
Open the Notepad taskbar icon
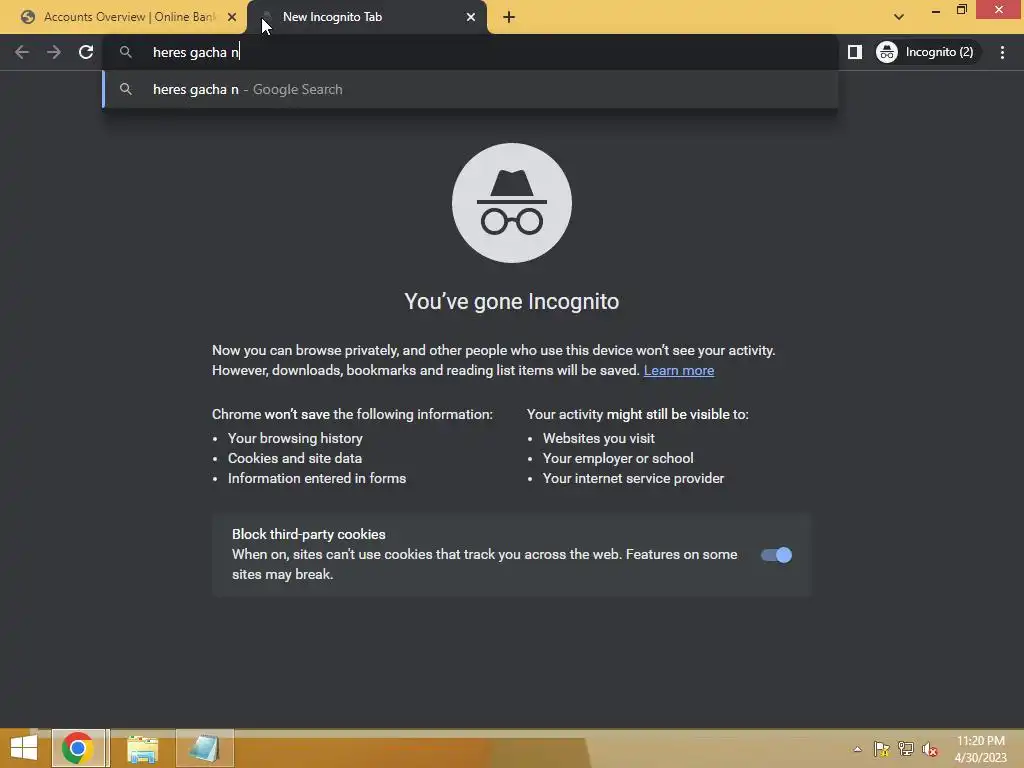[204, 748]
